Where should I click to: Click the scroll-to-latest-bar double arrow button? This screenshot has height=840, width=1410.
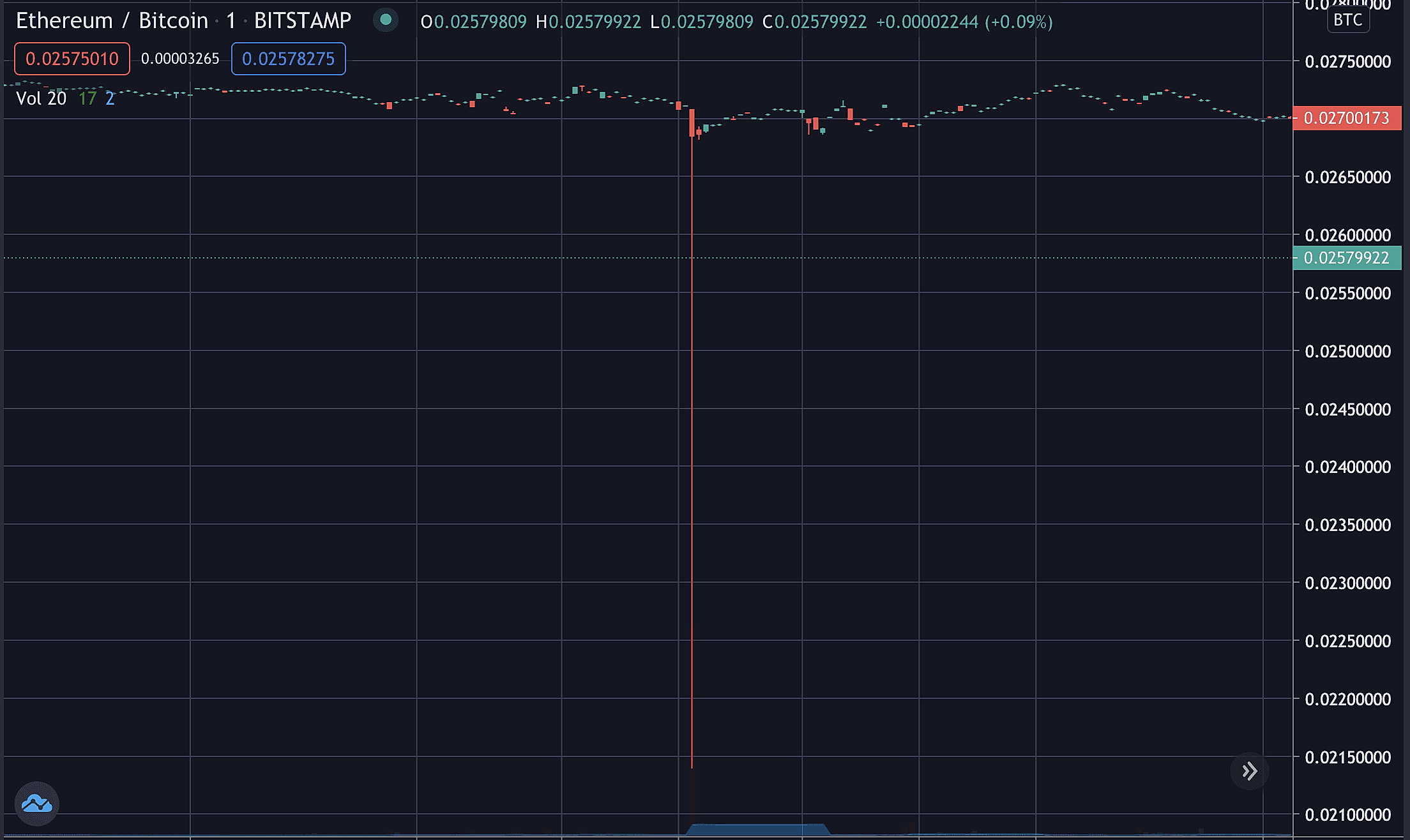(1249, 771)
